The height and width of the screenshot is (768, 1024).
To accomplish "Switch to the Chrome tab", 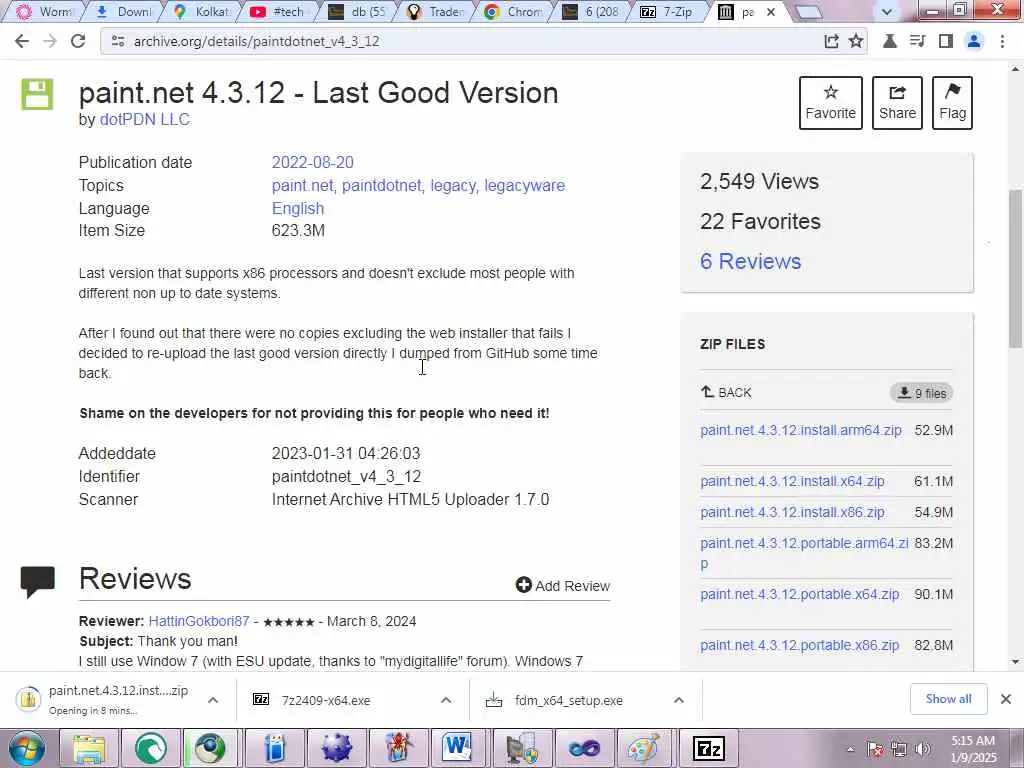I will pyautogui.click(x=514, y=11).
